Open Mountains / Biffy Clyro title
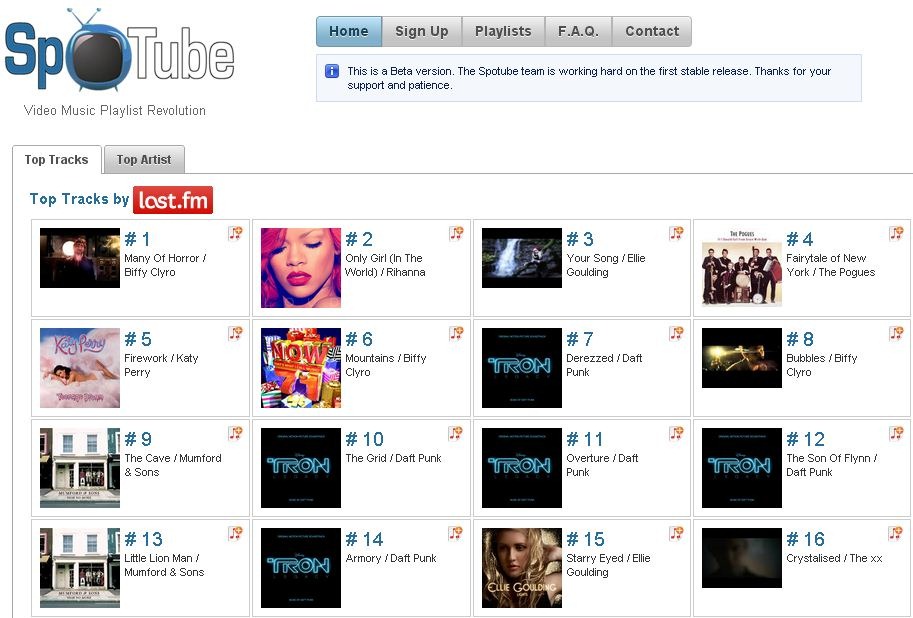The image size is (913, 618). click(x=385, y=365)
